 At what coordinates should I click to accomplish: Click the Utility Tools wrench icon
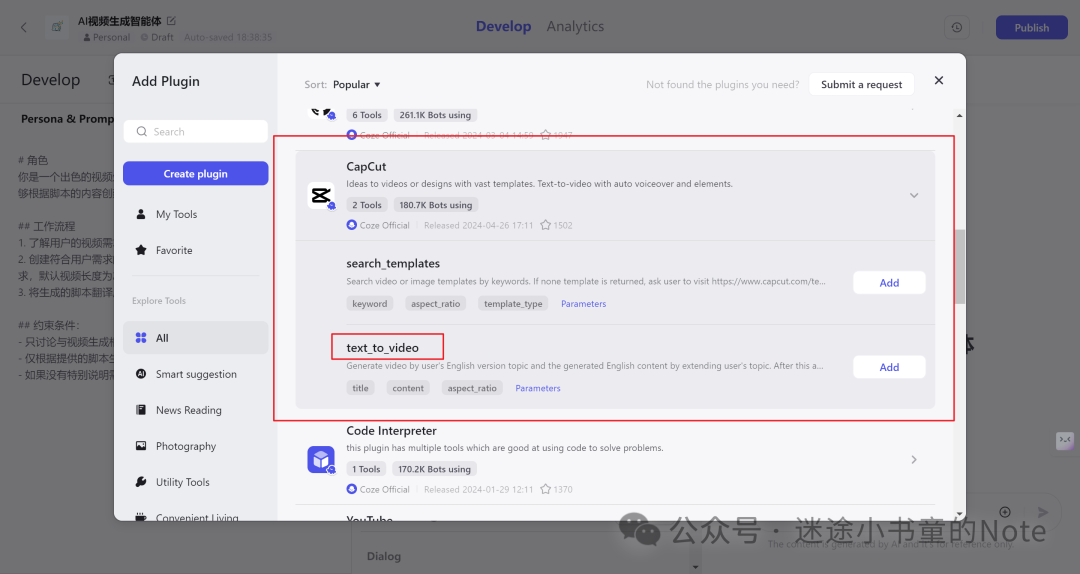click(x=141, y=482)
